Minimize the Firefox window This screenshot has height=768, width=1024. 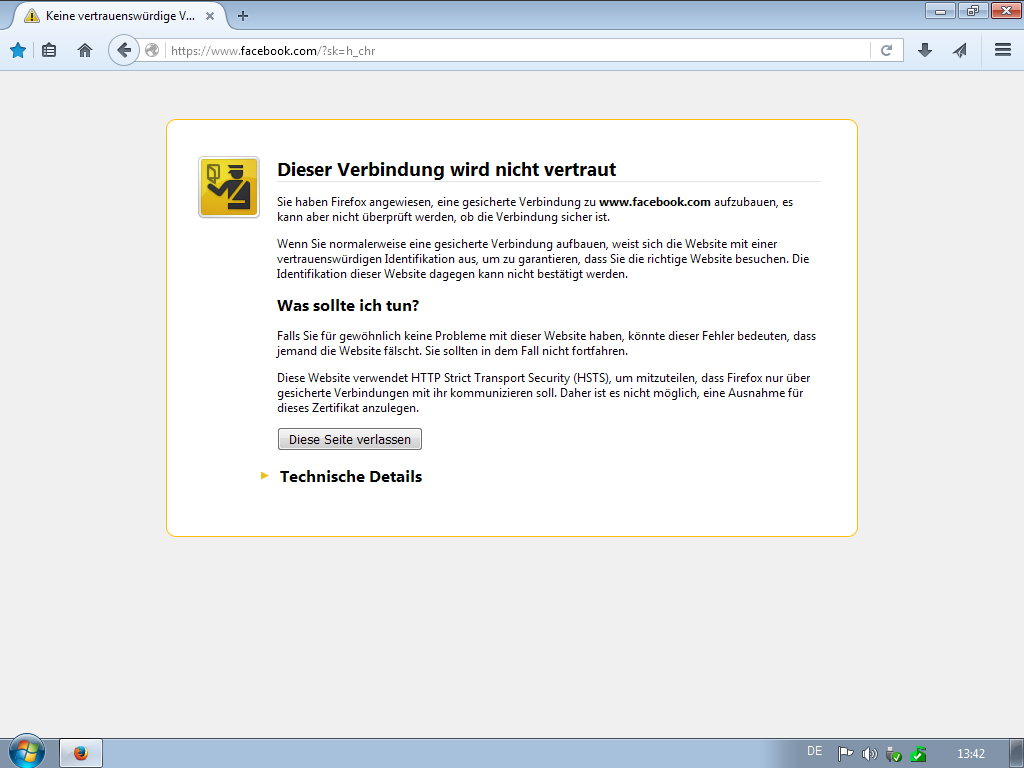tap(940, 10)
